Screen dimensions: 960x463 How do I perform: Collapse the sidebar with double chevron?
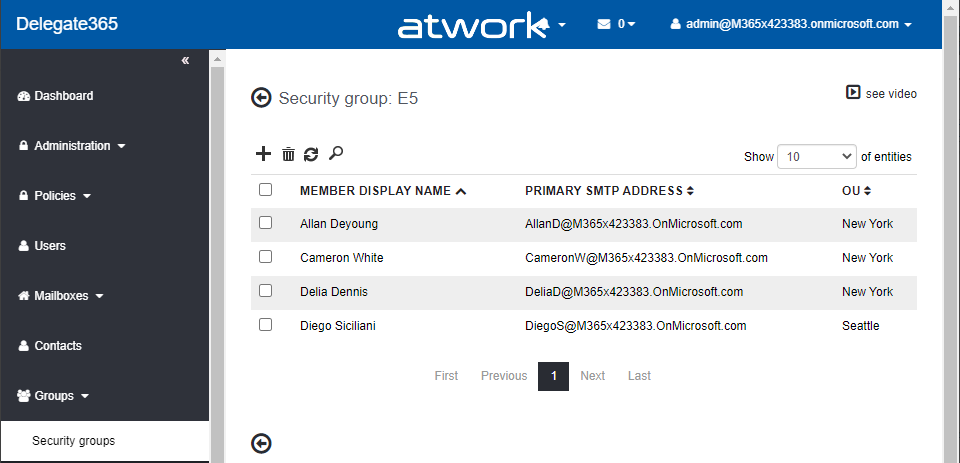(x=185, y=61)
